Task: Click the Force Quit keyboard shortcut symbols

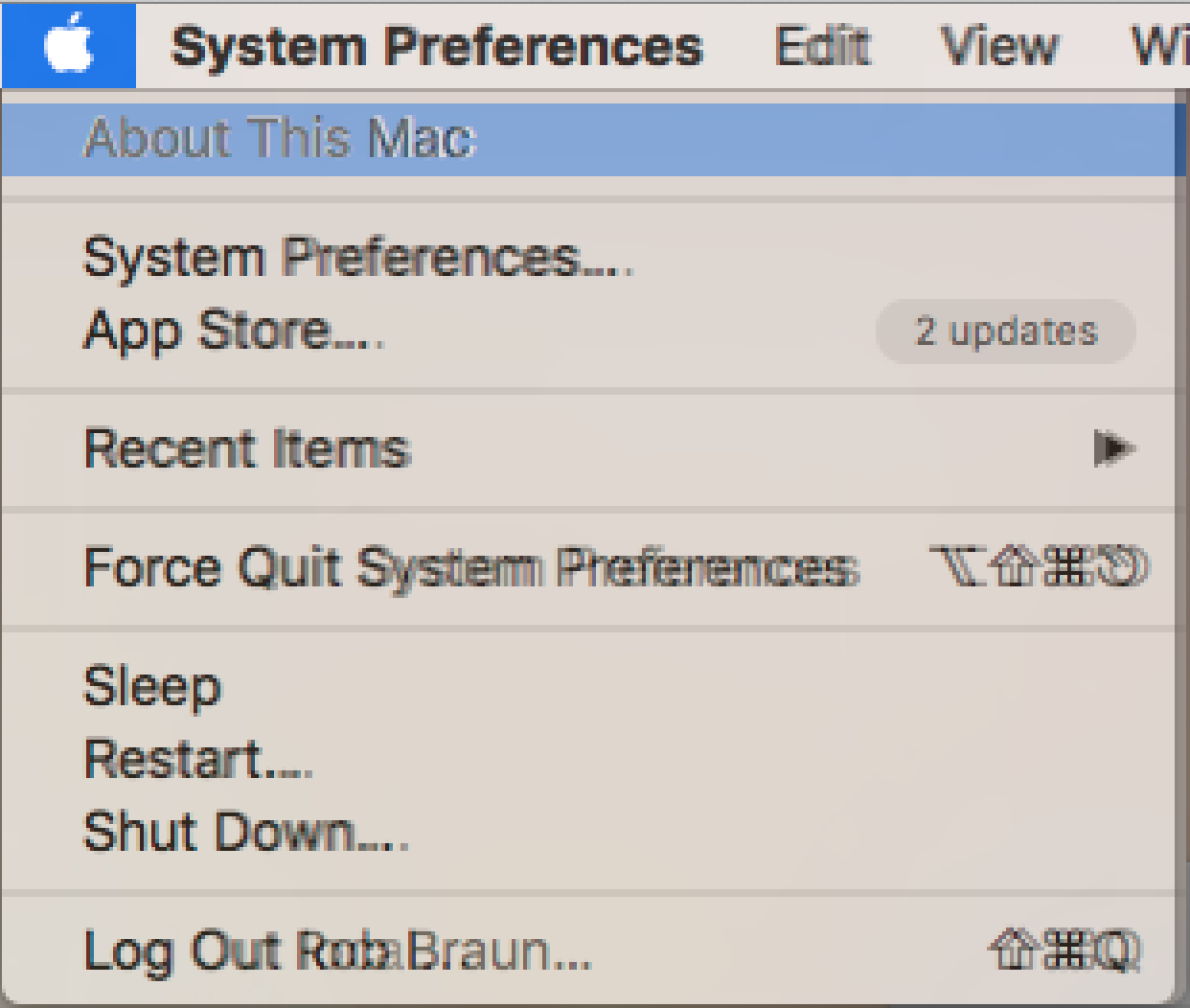Action: tap(1039, 566)
